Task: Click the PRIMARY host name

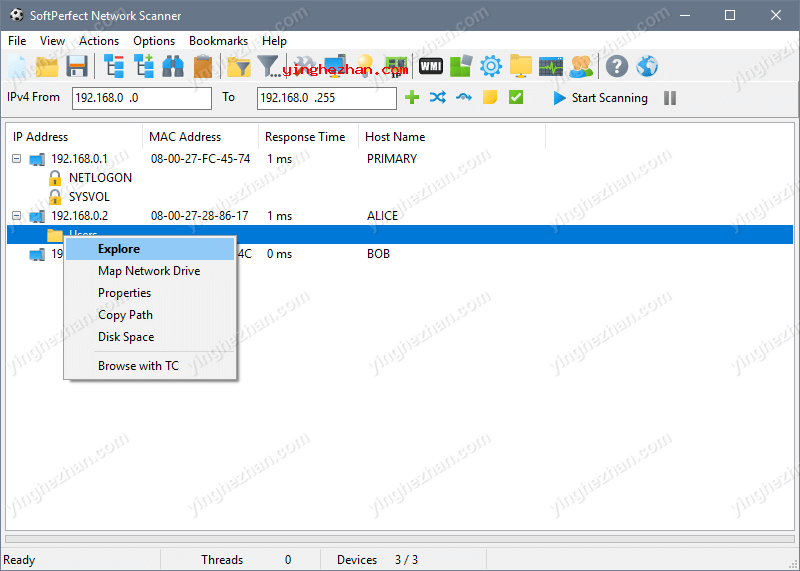Action: coord(392,159)
